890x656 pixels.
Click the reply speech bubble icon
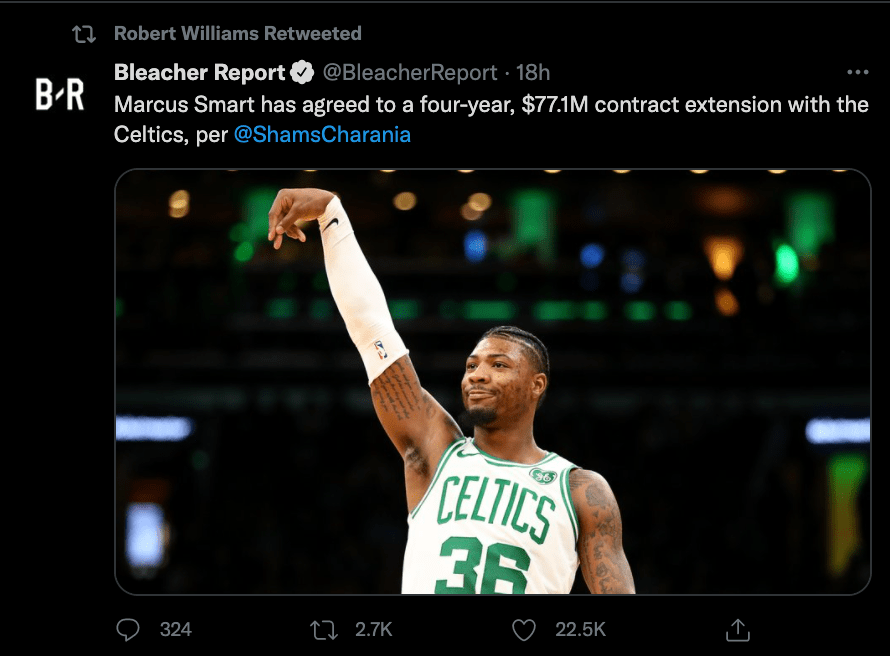[128, 629]
